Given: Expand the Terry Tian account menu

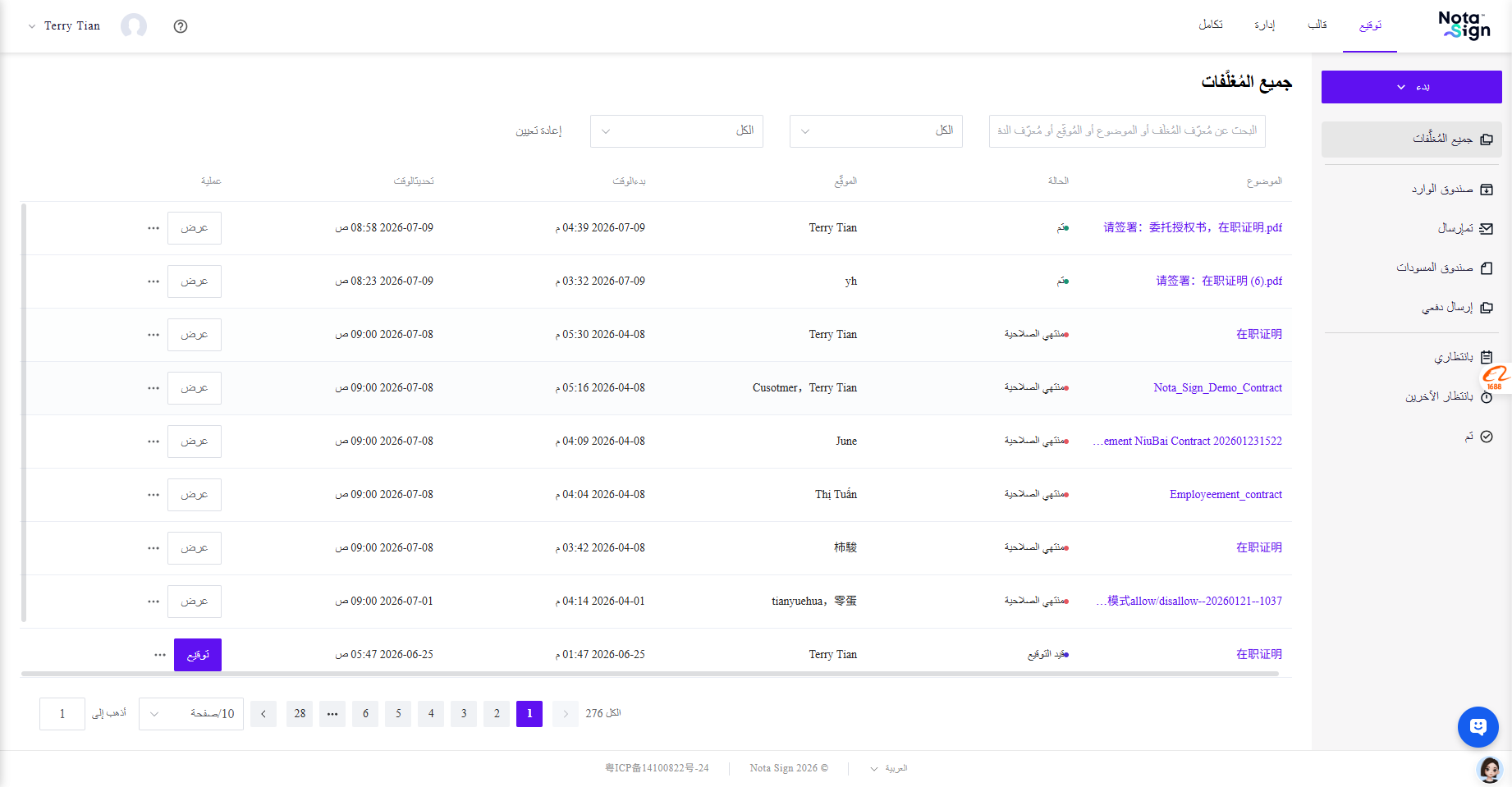Looking at the screenshot, I should 64,26.
